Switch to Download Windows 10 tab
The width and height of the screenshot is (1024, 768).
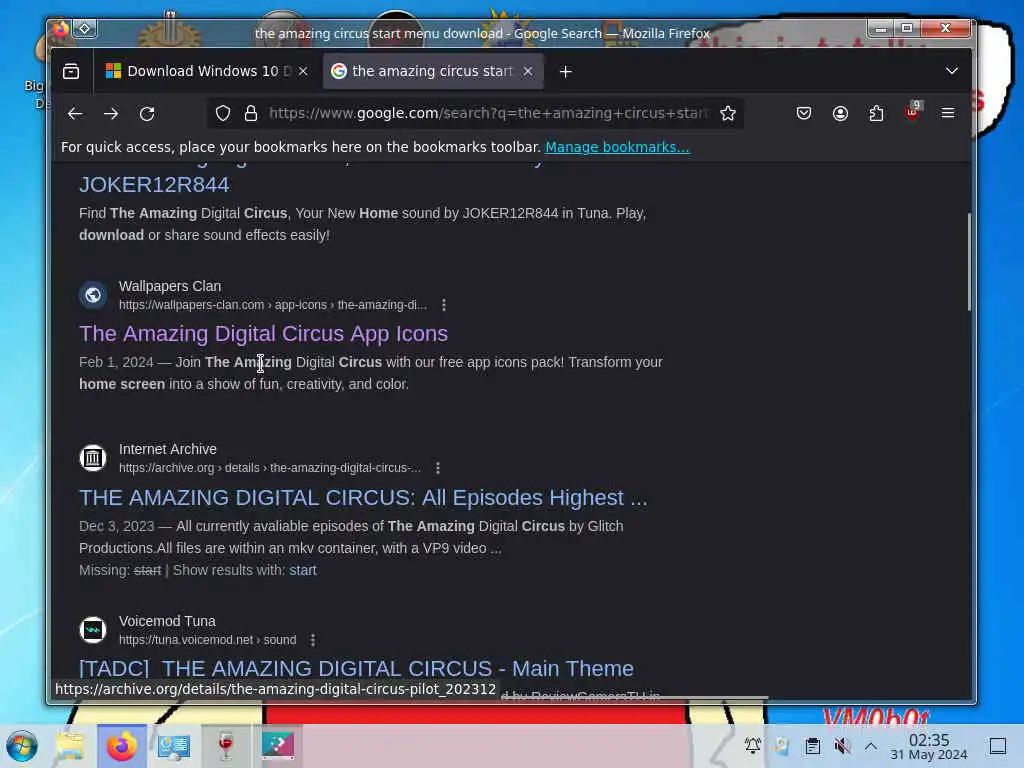click(206, 71)
